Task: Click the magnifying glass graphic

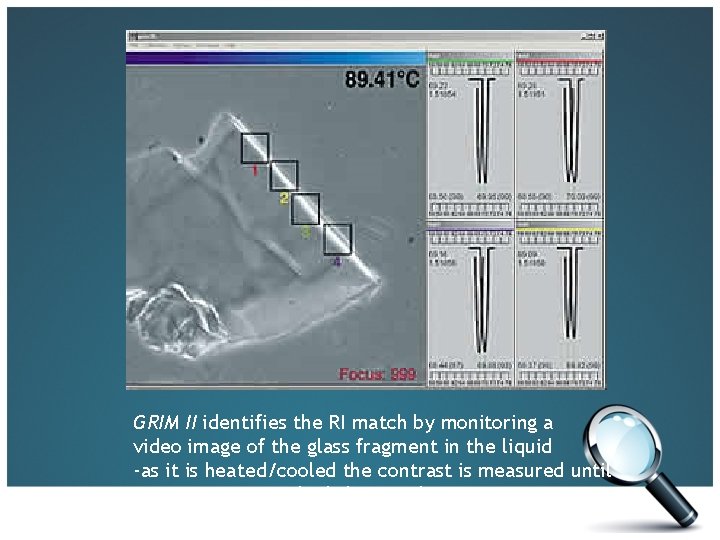Action: click(640, 465)
